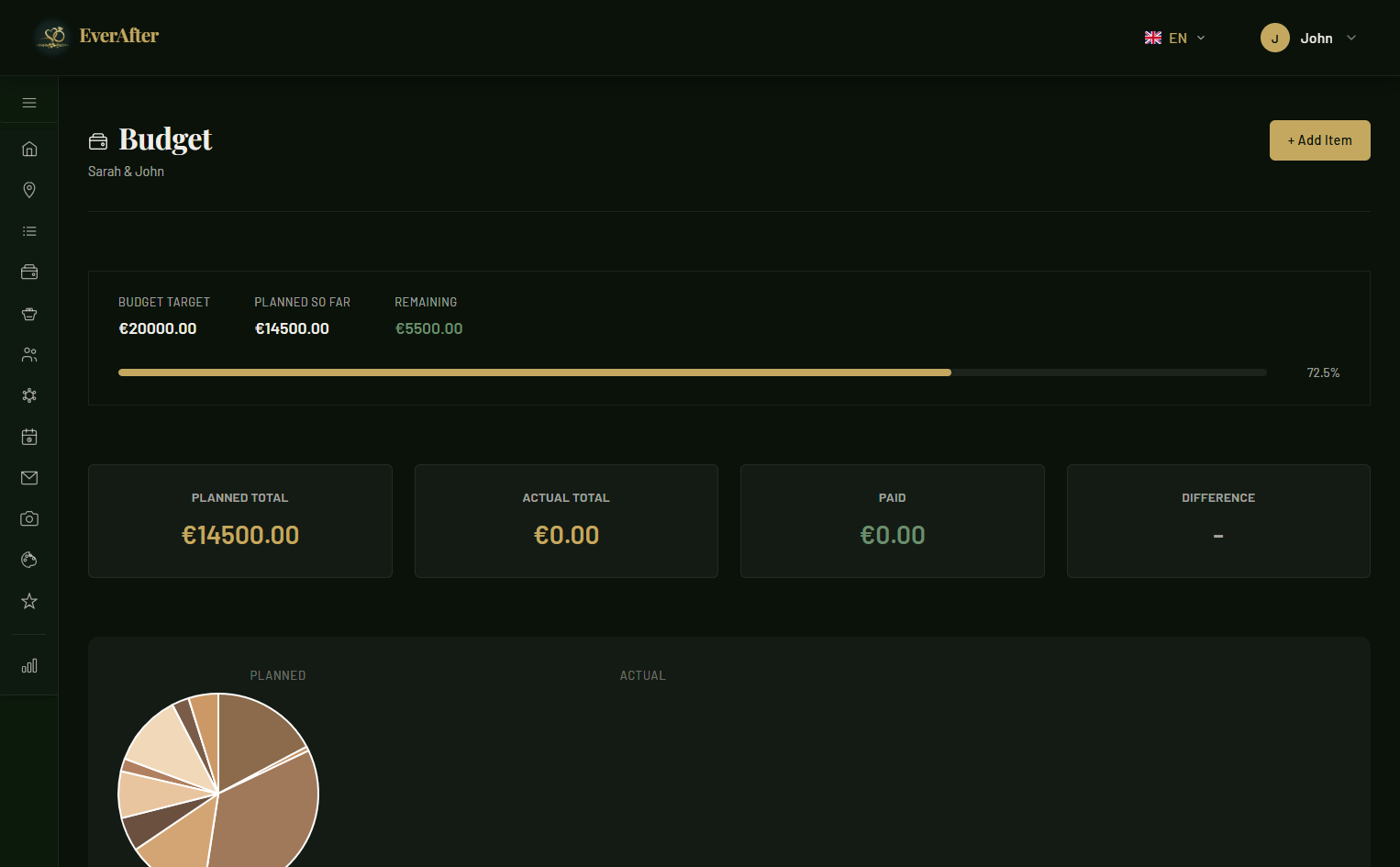Screen dimensions: 1400x867
Task: Expand the EN language dropdown
Action: (x=1174, y=38)
